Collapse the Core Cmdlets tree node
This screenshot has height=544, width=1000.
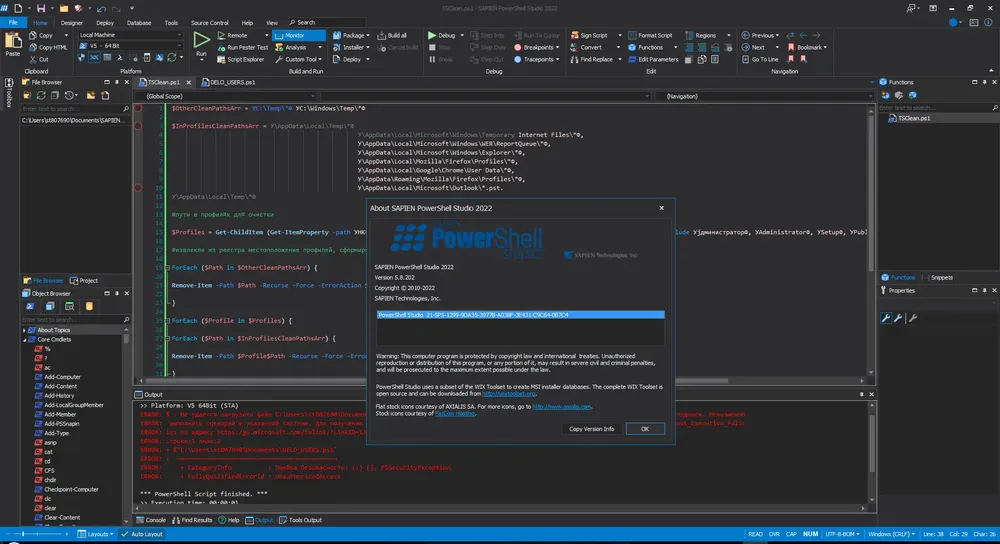pos(25,340)
